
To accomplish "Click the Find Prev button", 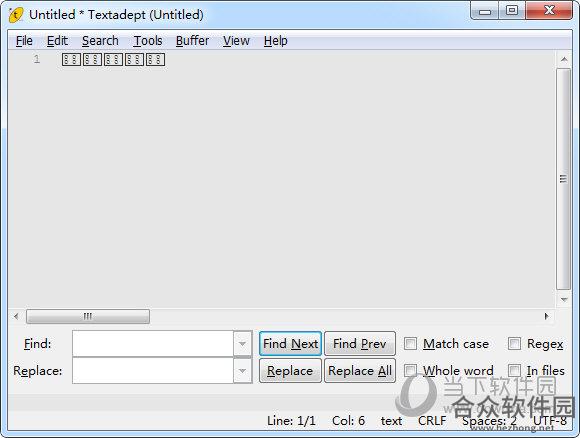I will click(360, 344).
